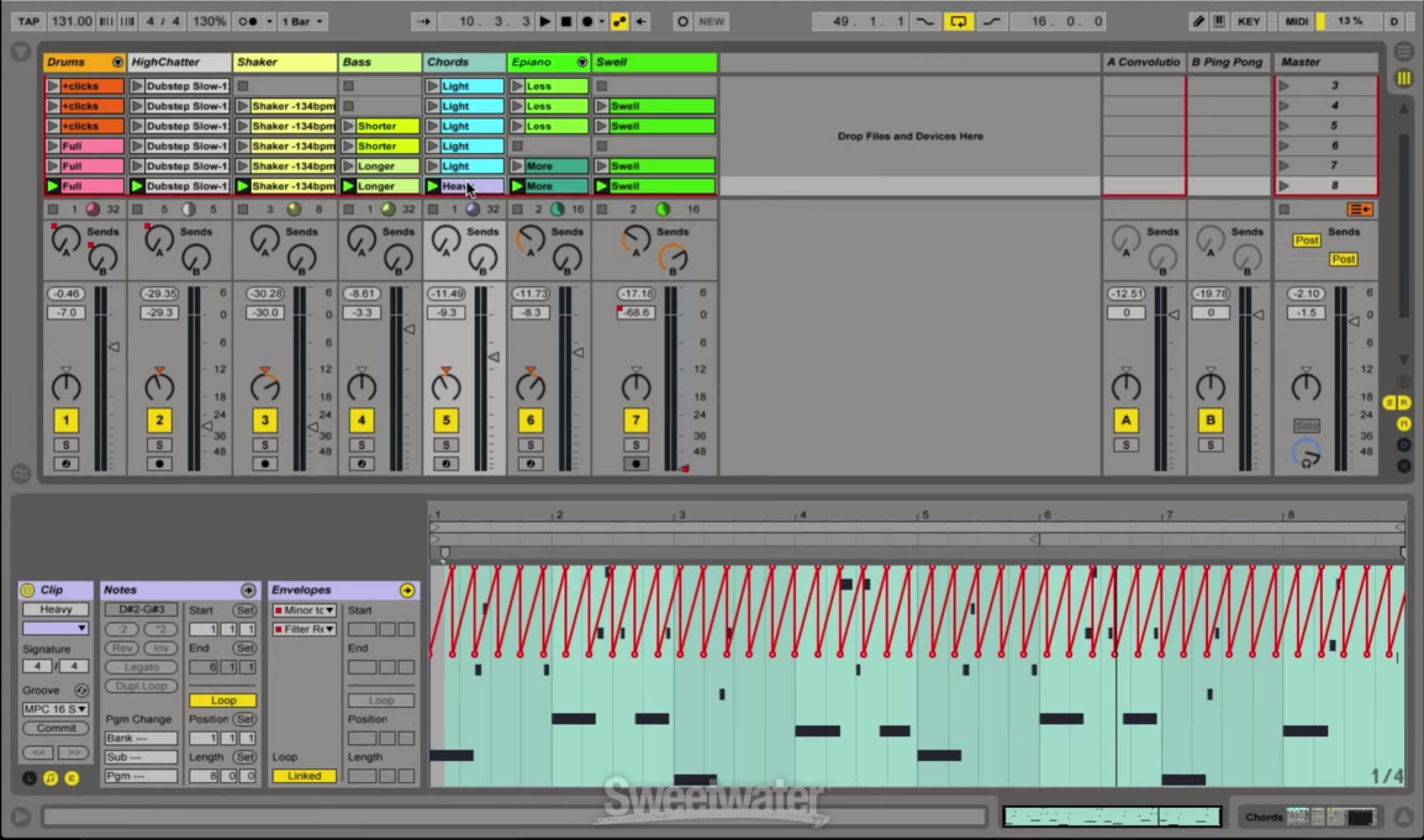Toggle the MIDI arrangement overdub button

[x=619, y=21]
